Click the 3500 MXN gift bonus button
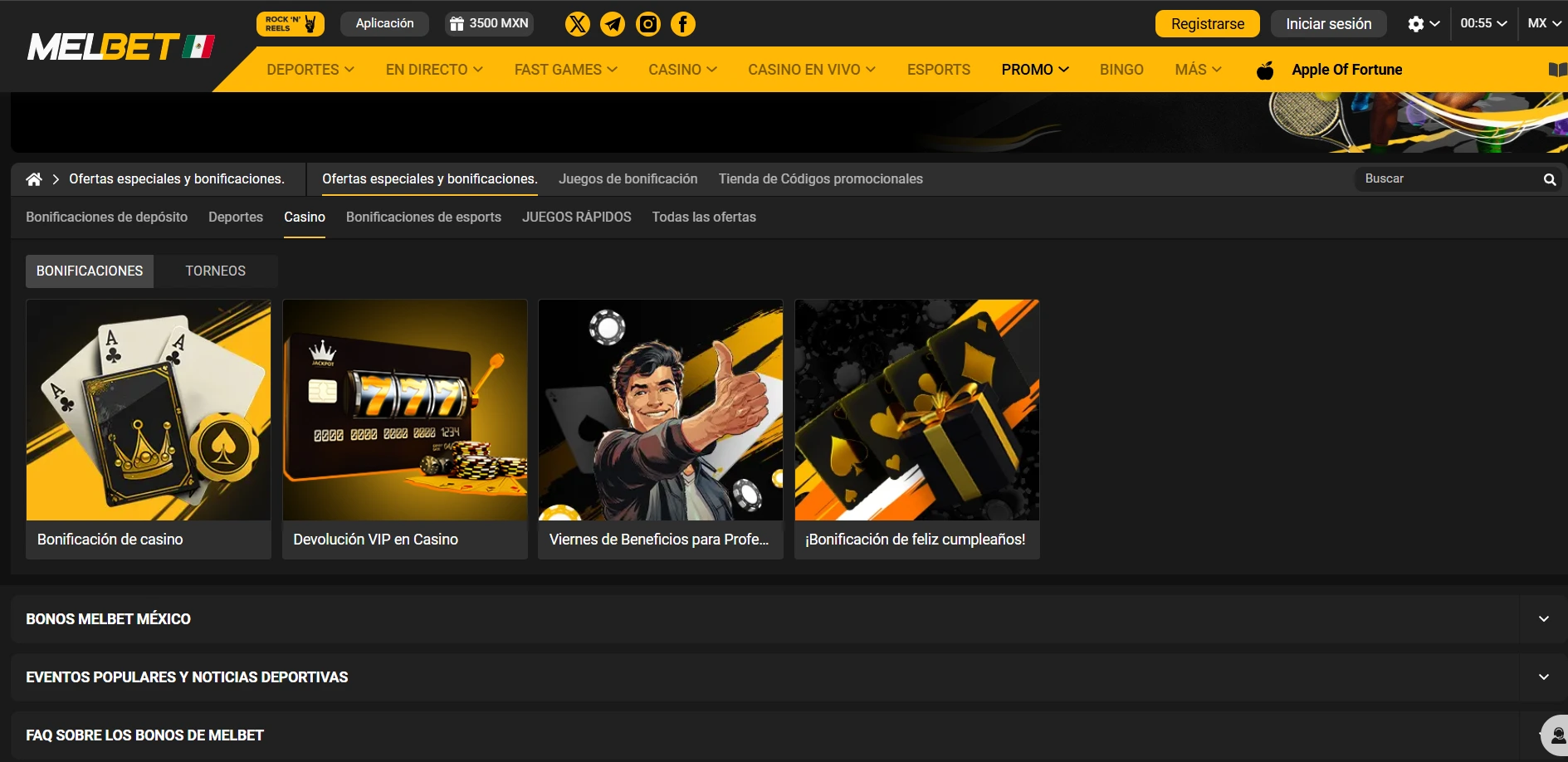Screen dimensions: 1568x762 [489, 23]
